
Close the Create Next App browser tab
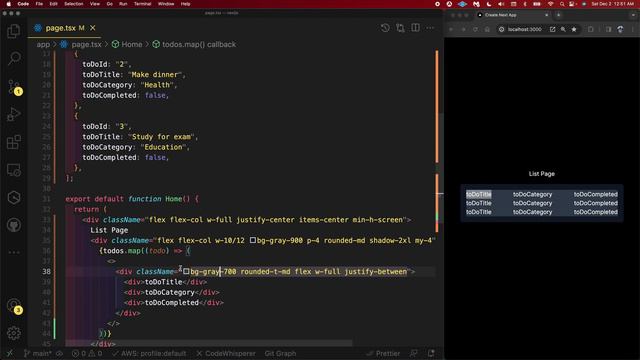pos(547,15)
